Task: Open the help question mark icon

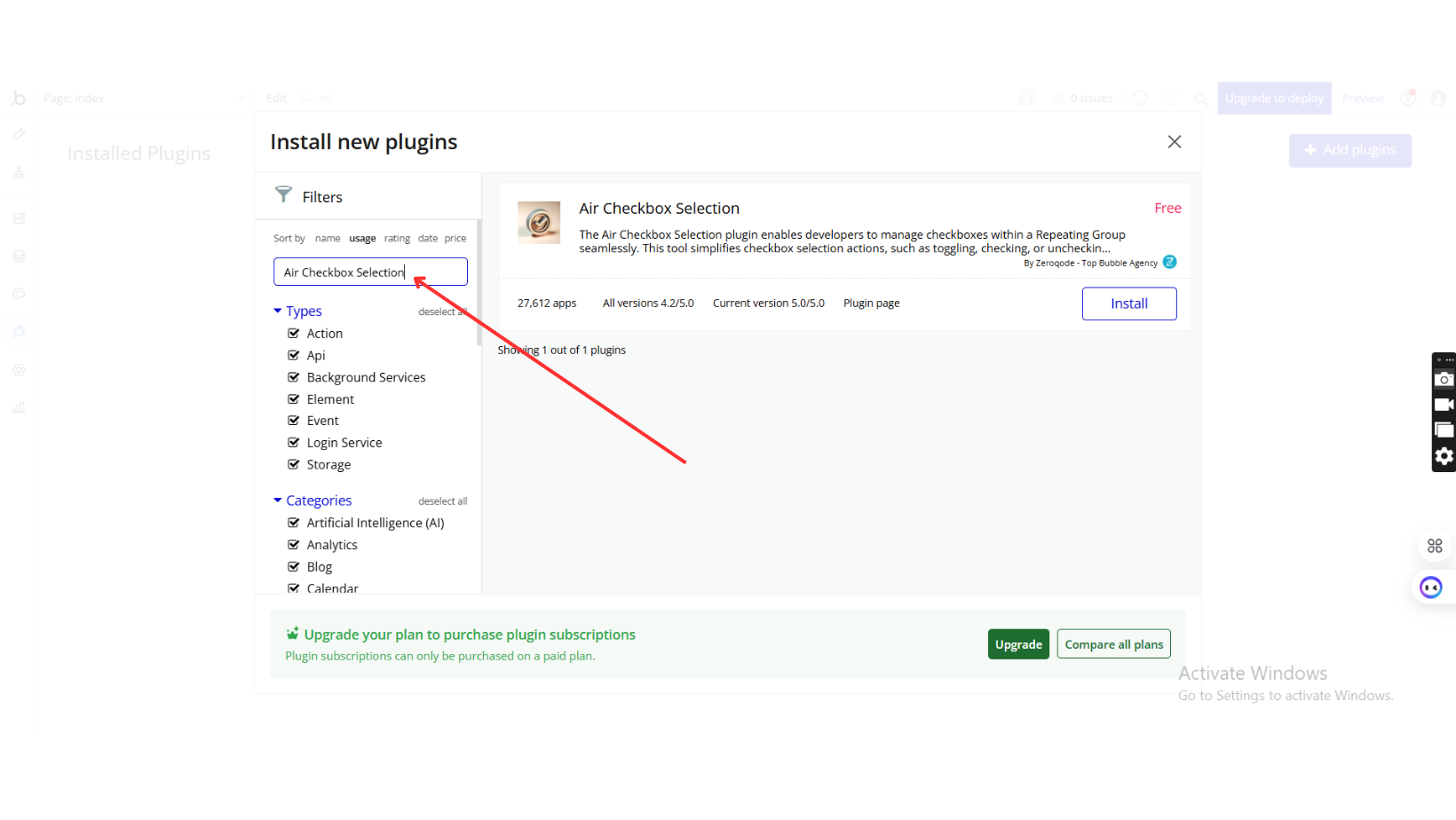Action: 1408,98
